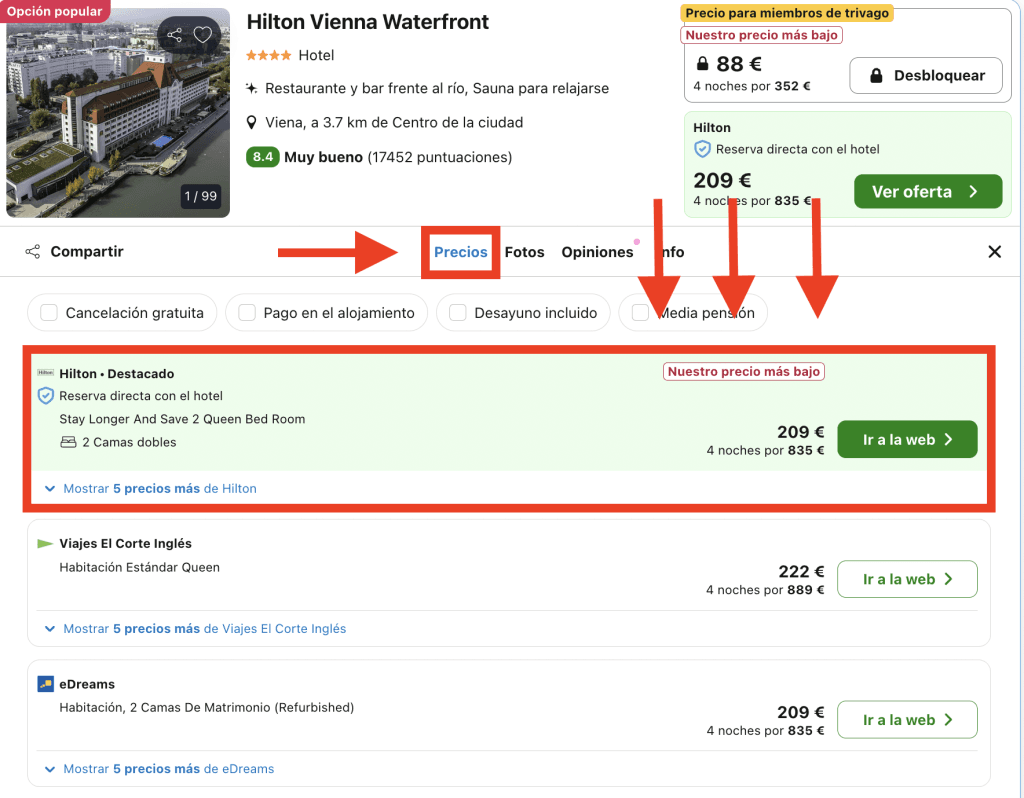Switch to the Fotos tab

524,252
